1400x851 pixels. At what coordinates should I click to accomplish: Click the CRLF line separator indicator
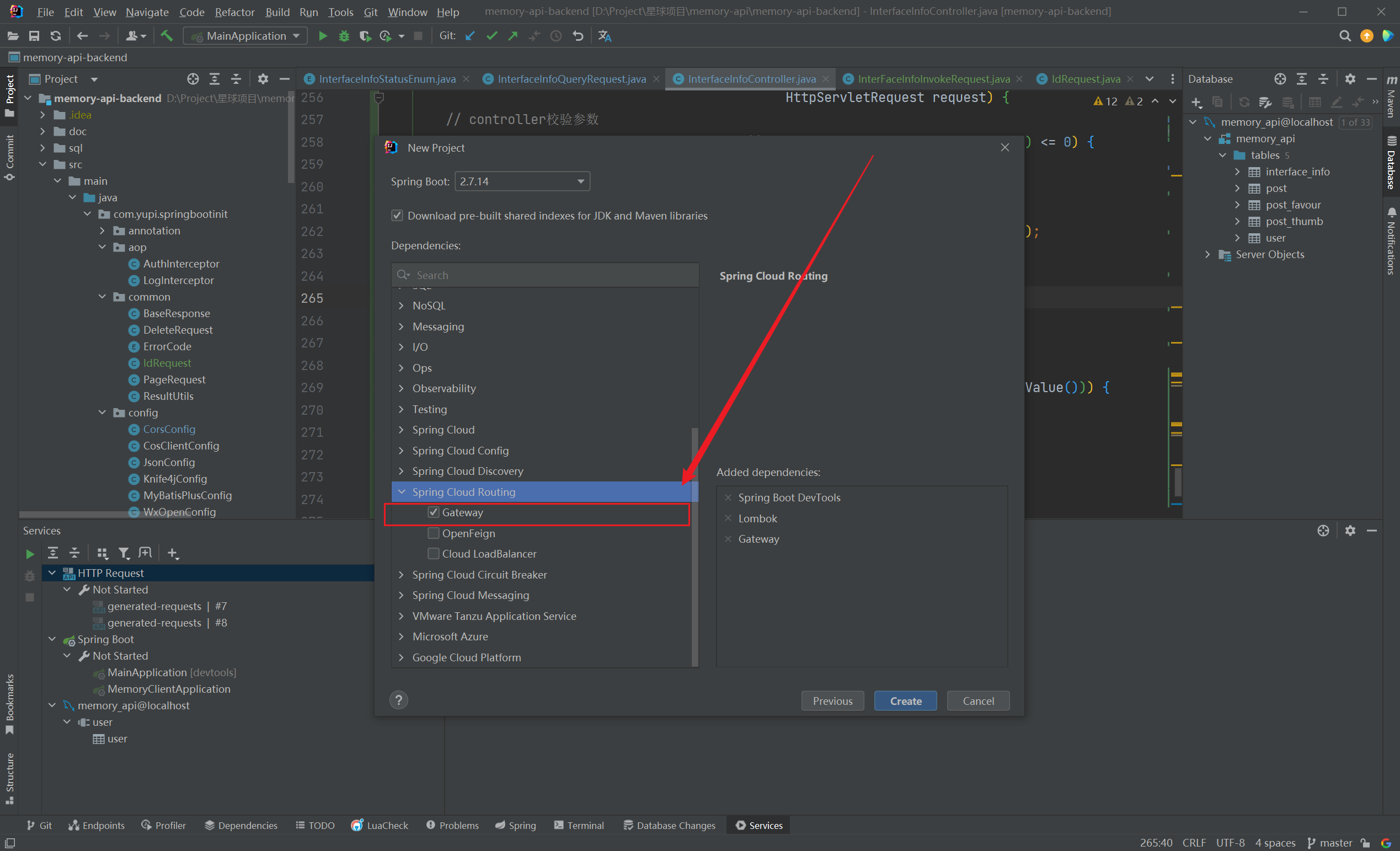tap(1194, 843)
